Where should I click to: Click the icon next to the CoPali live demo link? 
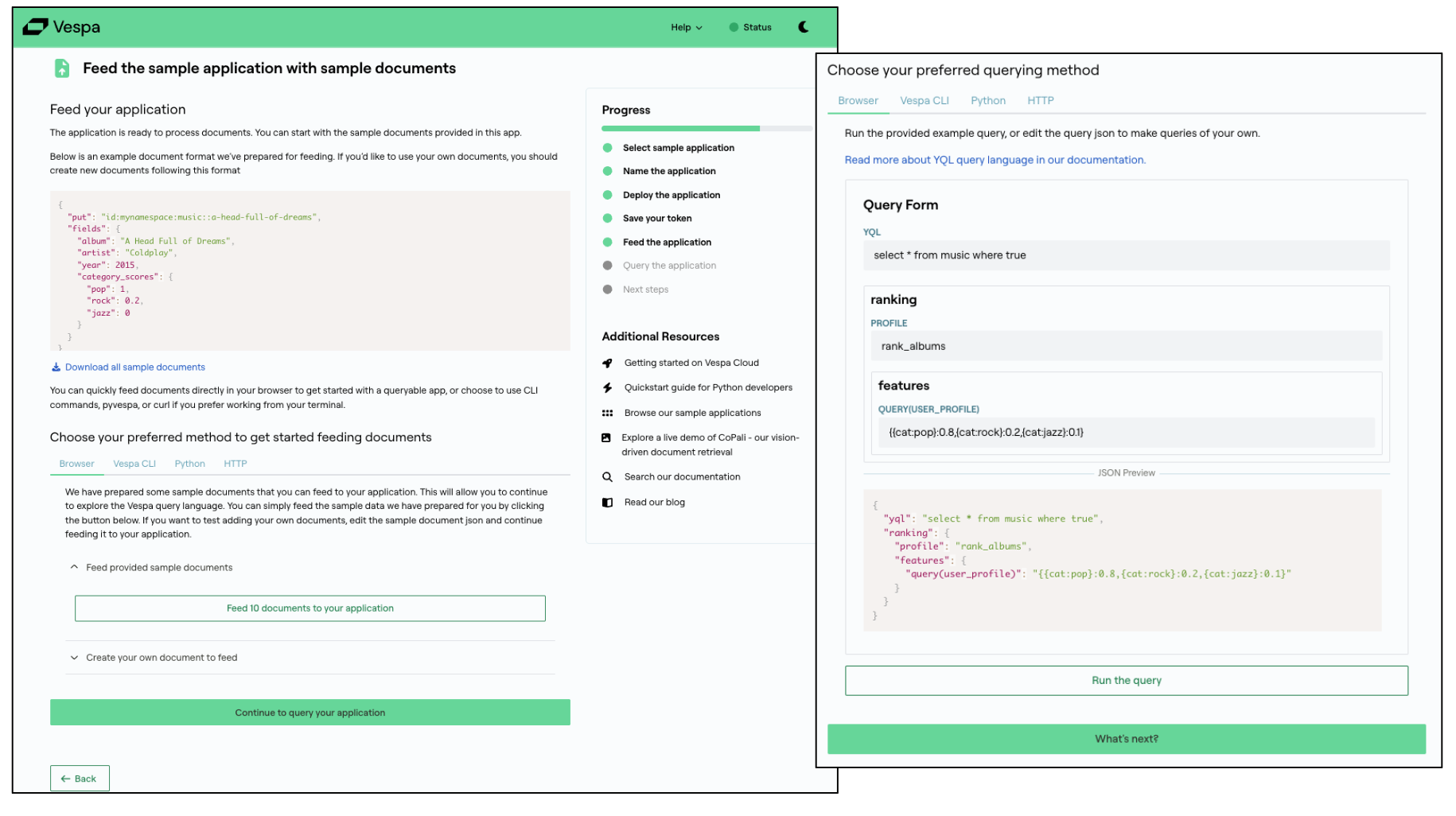608,437
